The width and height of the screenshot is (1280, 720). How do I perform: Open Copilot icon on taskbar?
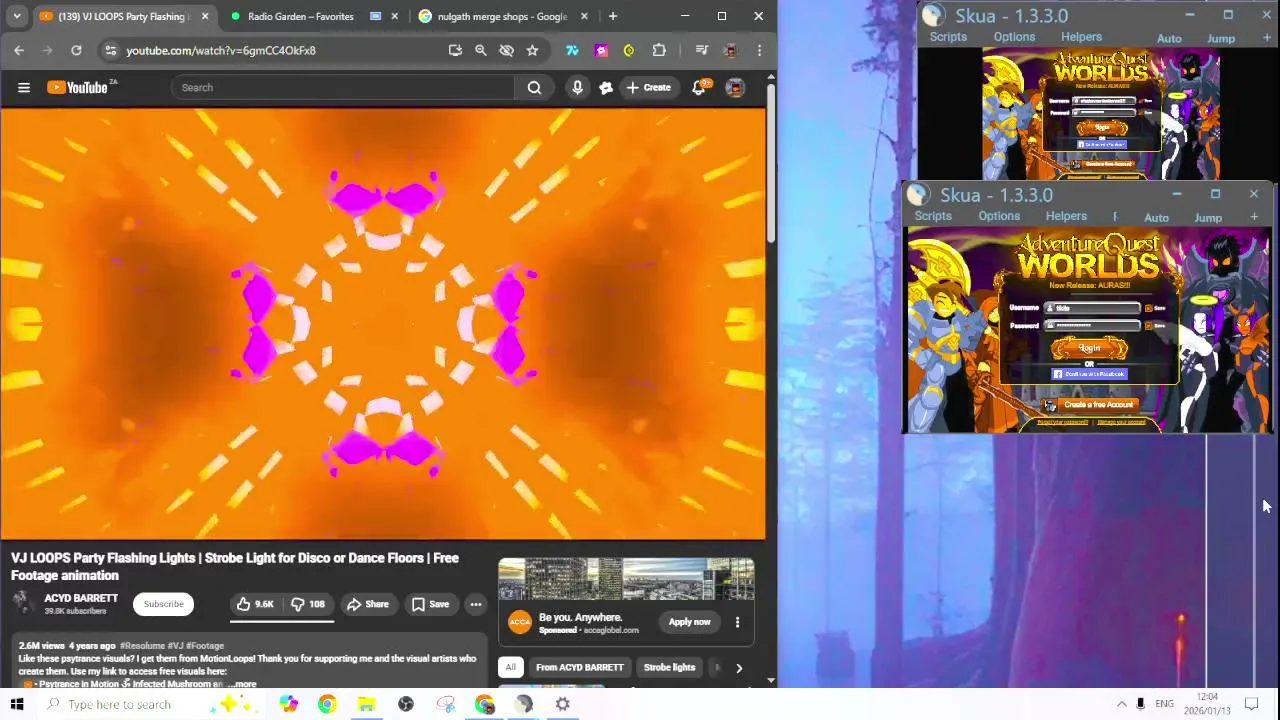tap(288, 704)
